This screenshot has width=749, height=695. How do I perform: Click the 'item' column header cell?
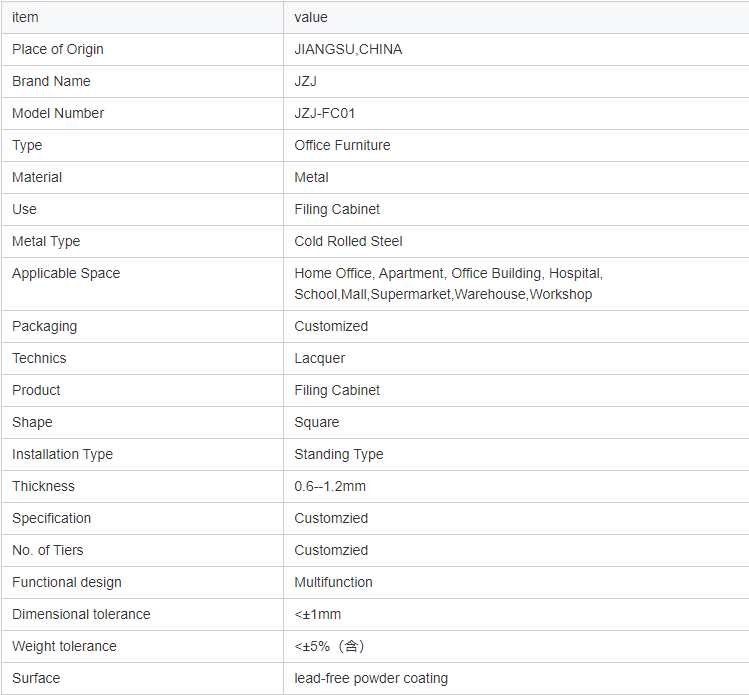[25, 17]
